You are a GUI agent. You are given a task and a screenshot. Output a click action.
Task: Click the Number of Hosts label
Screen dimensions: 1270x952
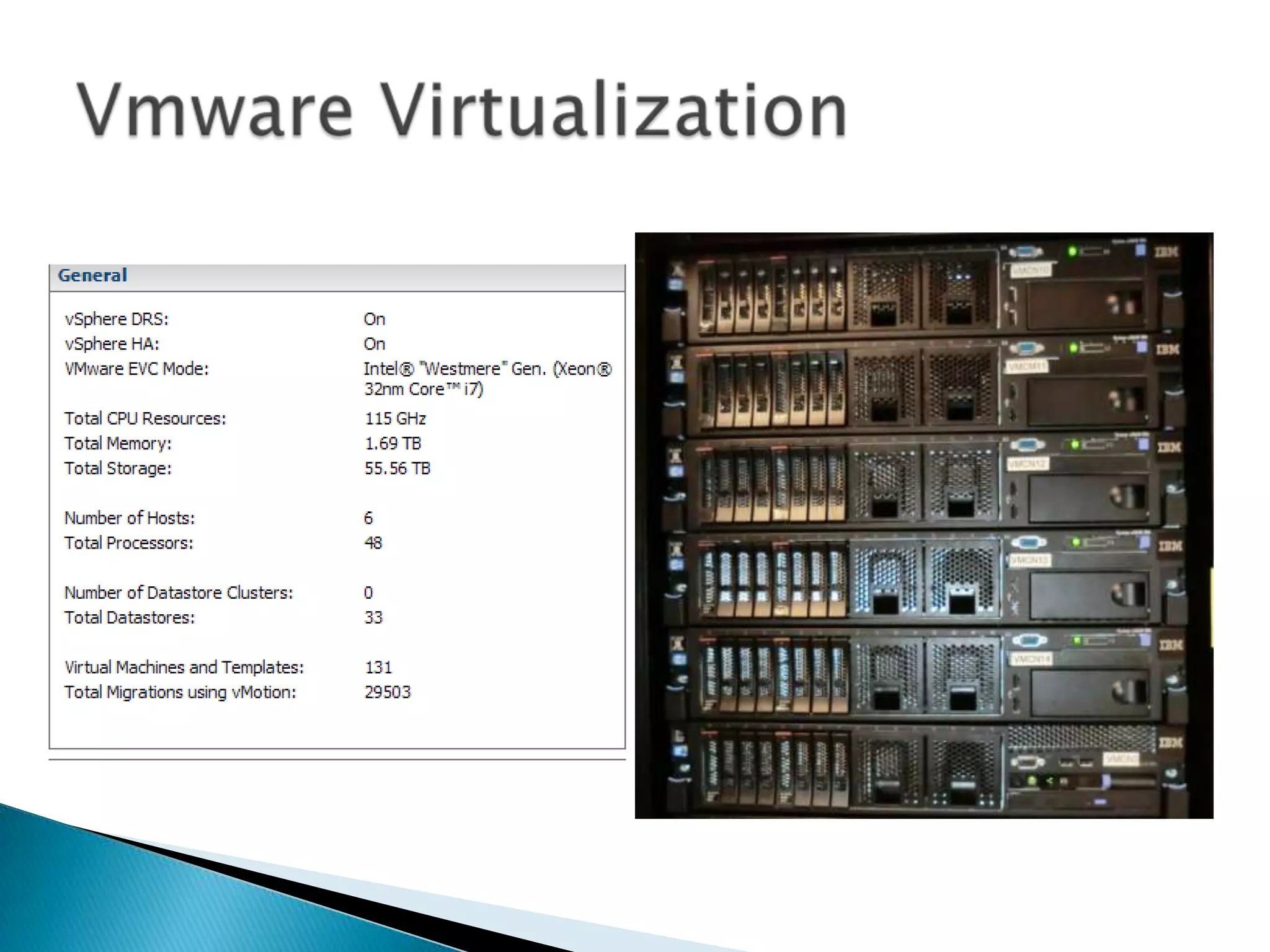129,518
